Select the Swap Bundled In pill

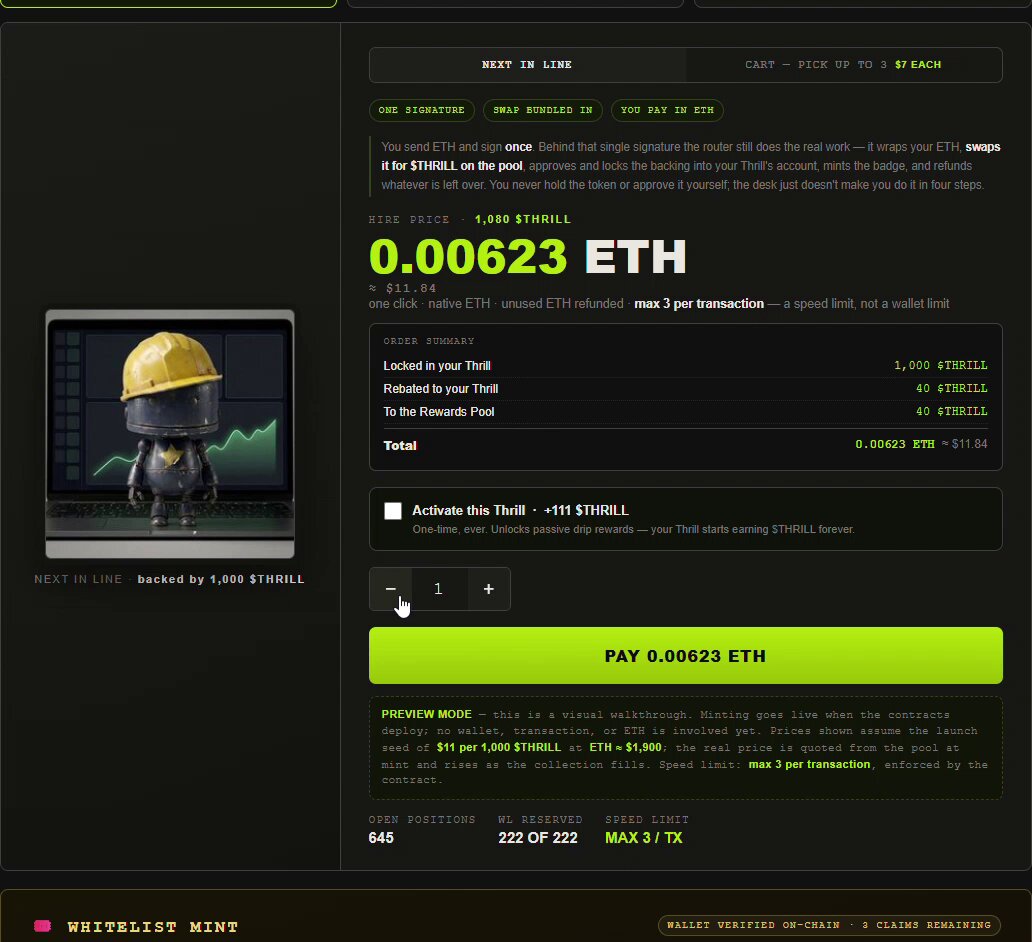[542, 110]
